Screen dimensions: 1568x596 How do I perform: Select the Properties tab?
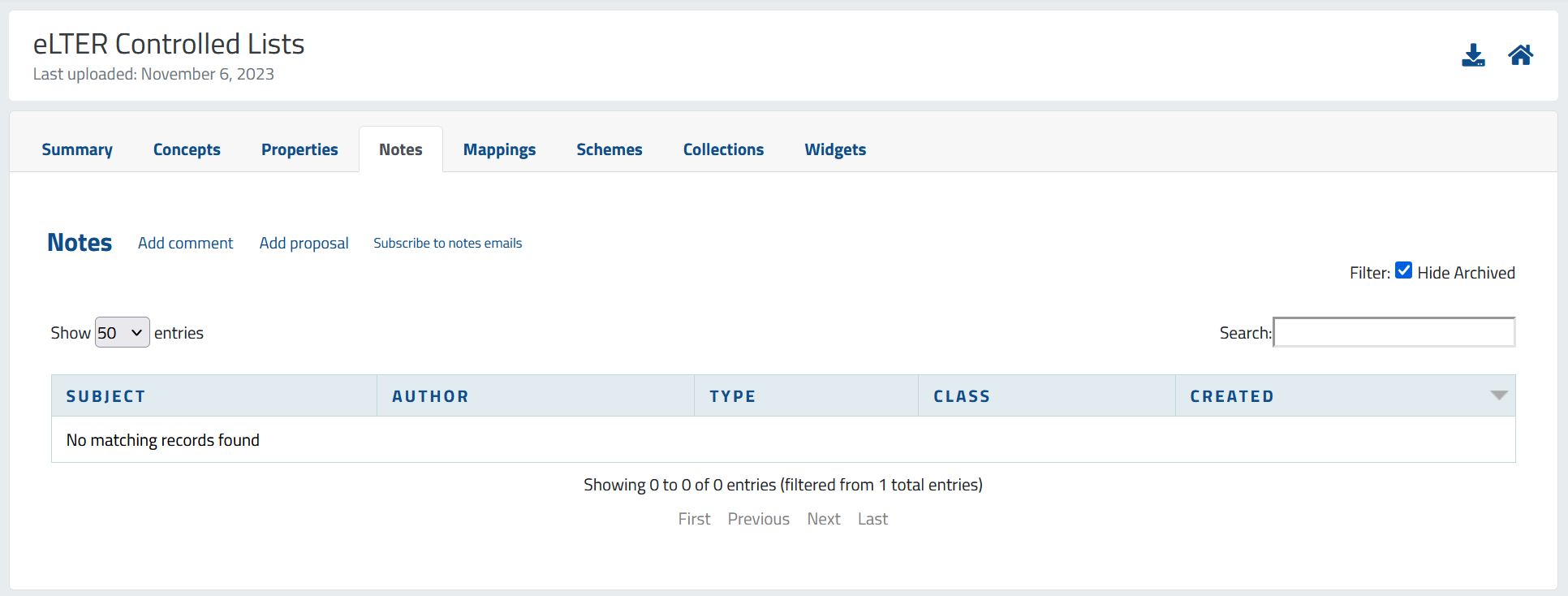[x=299, y=149]
